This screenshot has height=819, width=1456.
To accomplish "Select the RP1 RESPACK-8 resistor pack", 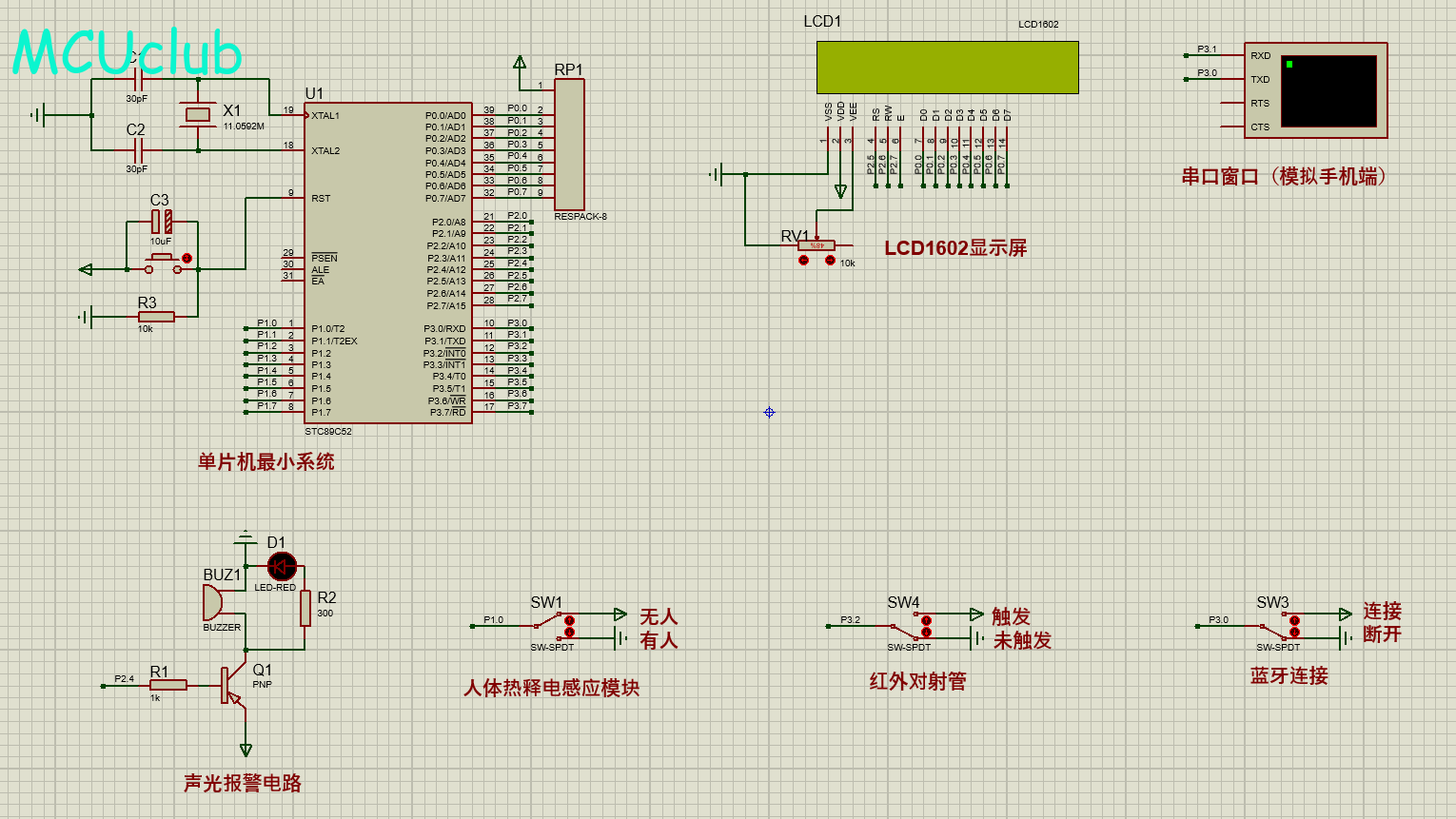I will point(569,145).
